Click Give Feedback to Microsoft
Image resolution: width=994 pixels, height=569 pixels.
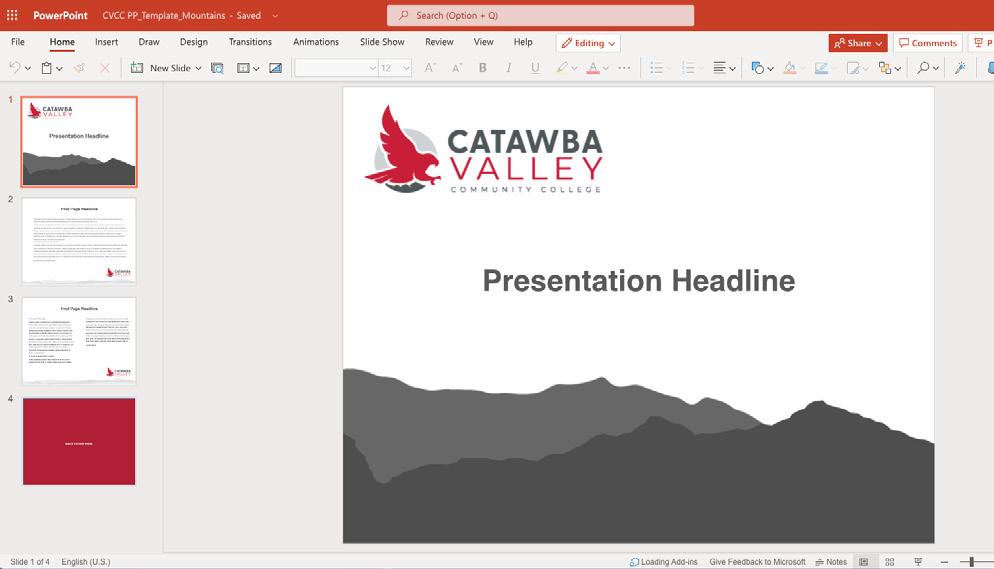[x=757, y=562]
